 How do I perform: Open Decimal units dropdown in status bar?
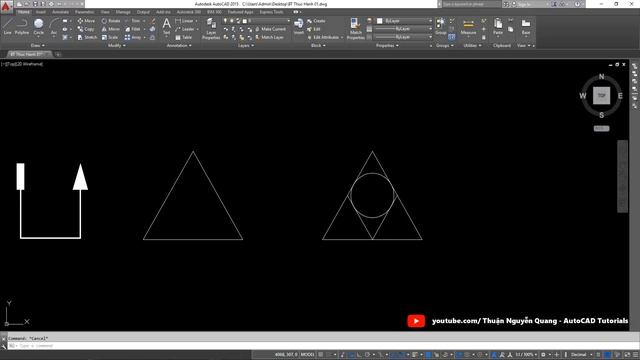pos(581,354)
